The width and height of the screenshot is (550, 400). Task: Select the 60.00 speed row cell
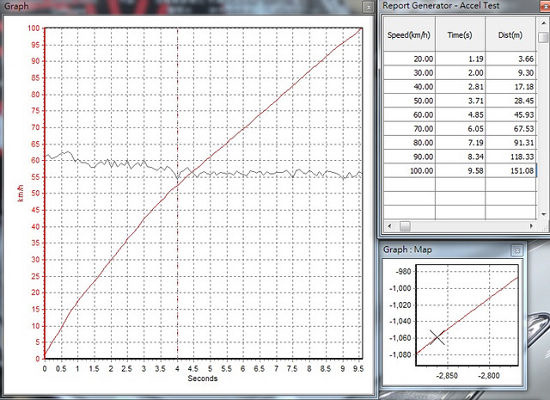[x=409, y=115]
